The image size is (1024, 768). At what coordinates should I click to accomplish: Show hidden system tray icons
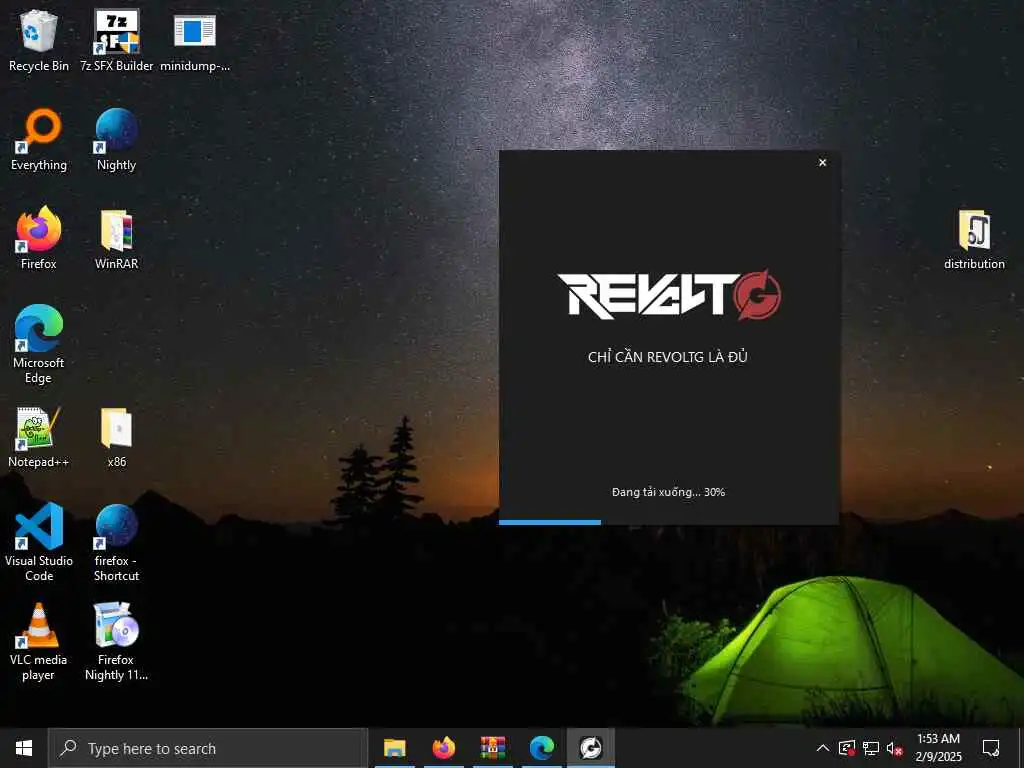pos(823,748)
